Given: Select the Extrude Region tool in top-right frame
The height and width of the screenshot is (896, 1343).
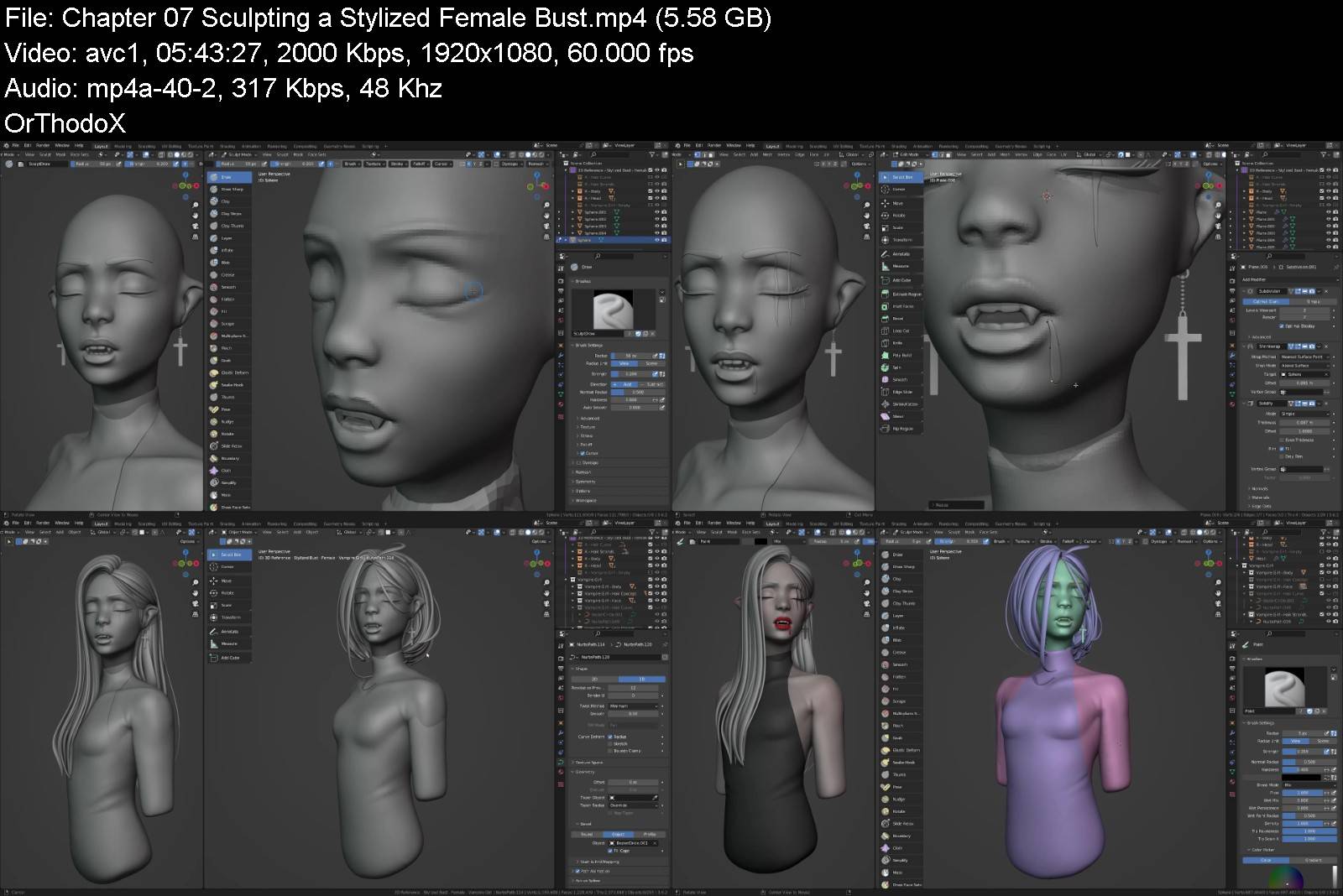Looking at the screenshot, I should [900, 294].
